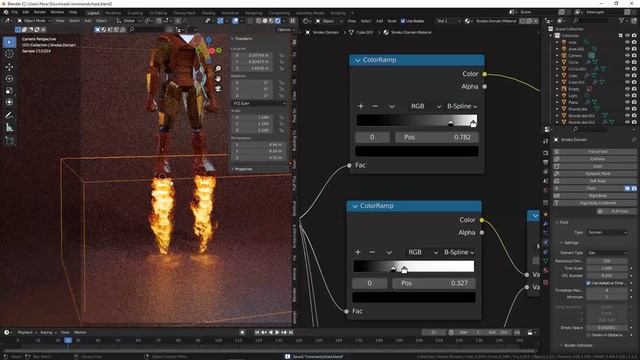The width and height of the screenshot is (640, 360).
Task: Click the Dynamic Paint physics button
Action: [595, 173]
